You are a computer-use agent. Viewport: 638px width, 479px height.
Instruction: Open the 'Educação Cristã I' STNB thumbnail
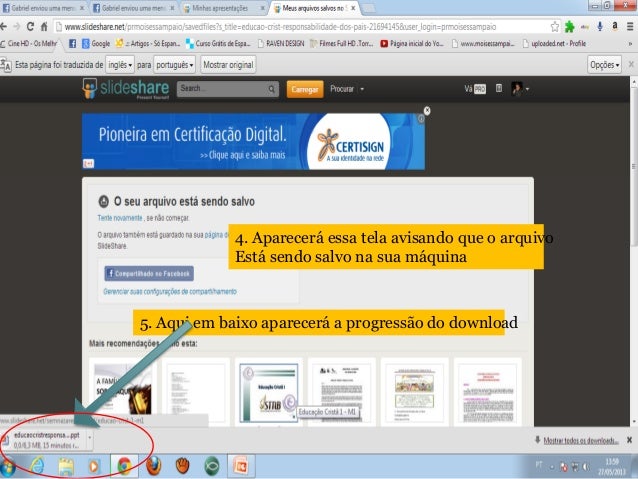(x=269, y=393)
